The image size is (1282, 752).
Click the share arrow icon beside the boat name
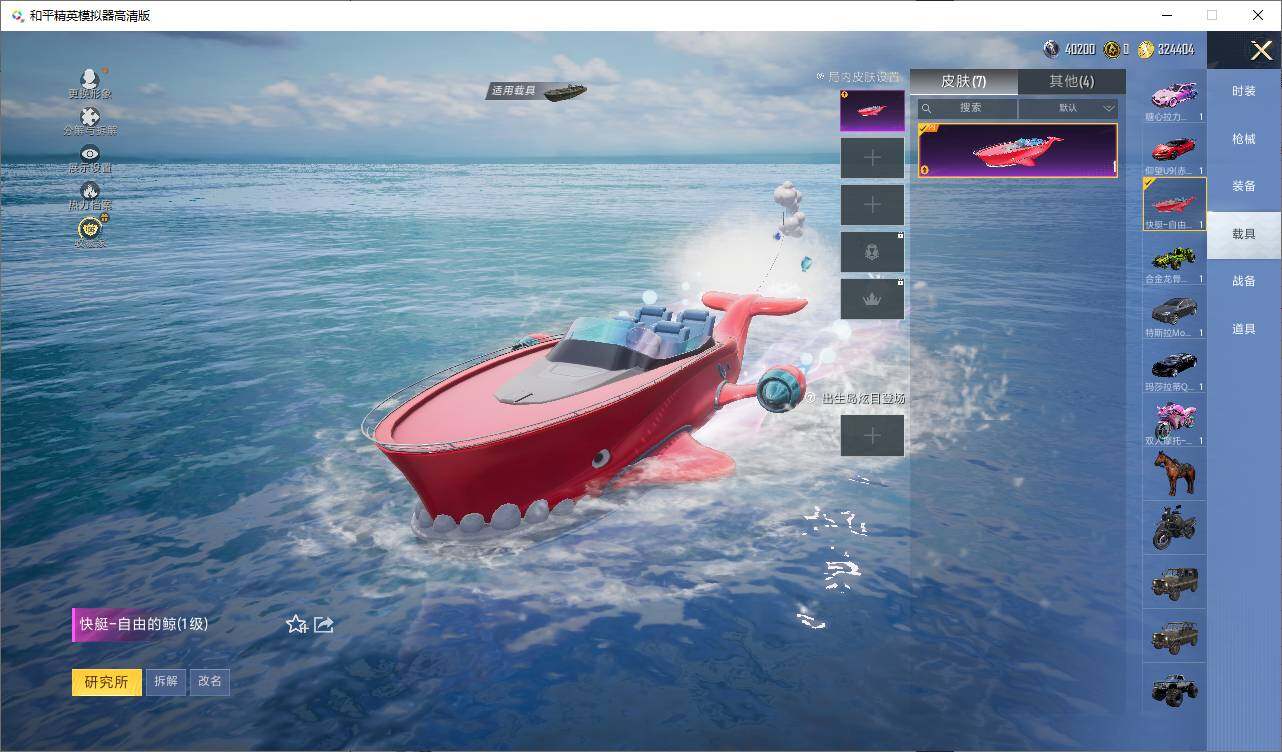[323, 624]
